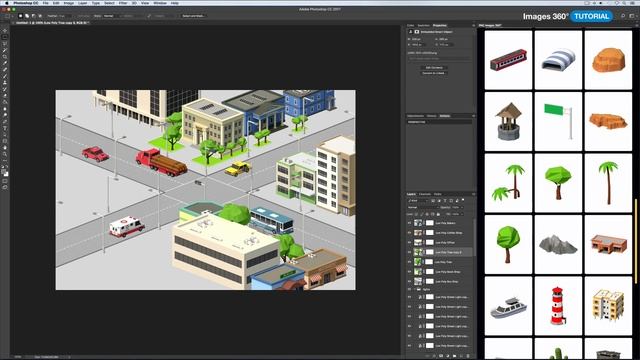Open the Filter menu
The width and height of the screenshot is (640, 360).
tap(123, 3)
